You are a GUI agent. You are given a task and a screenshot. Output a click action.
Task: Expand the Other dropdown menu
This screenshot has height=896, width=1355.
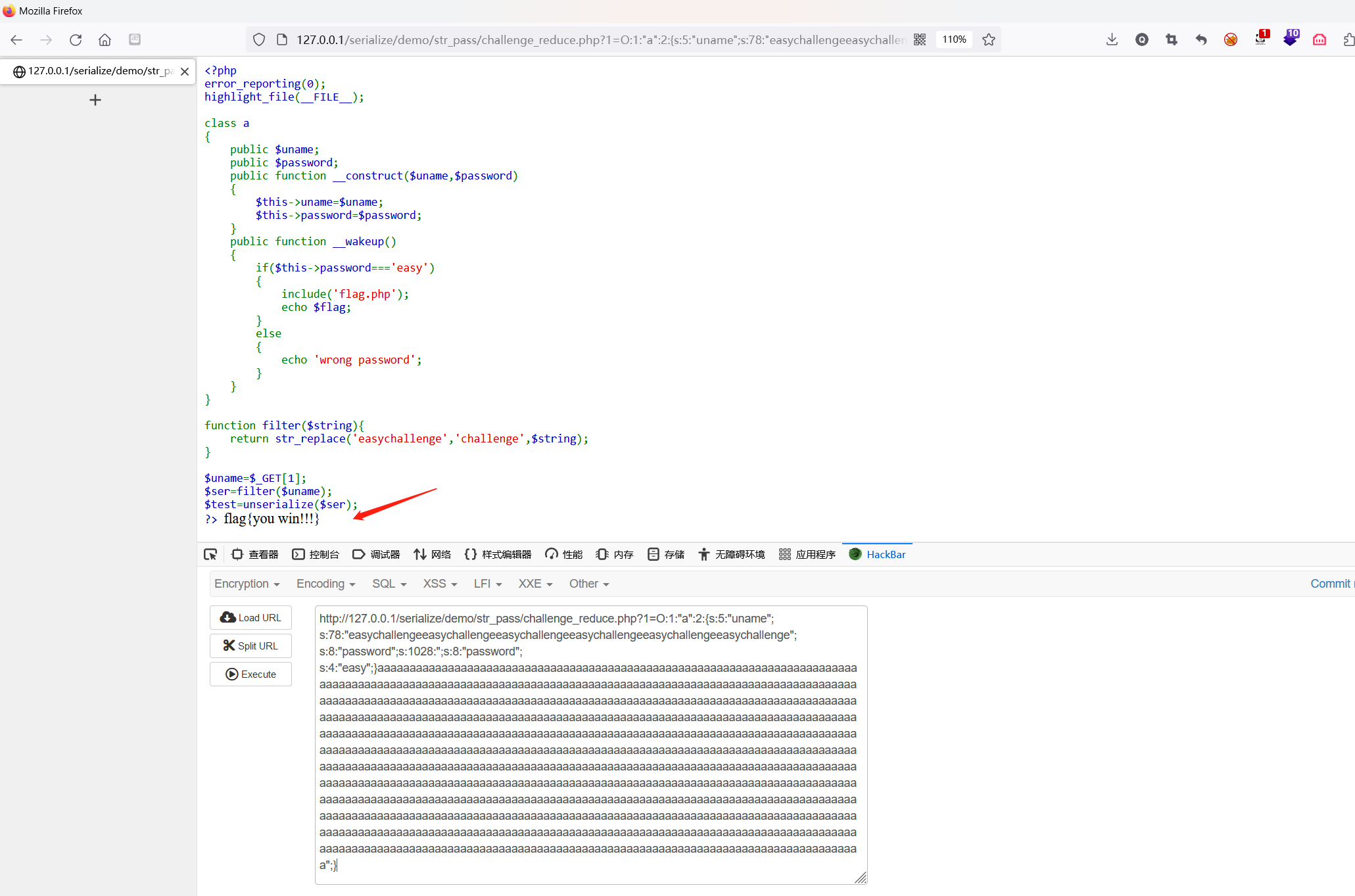click(589, 584)
